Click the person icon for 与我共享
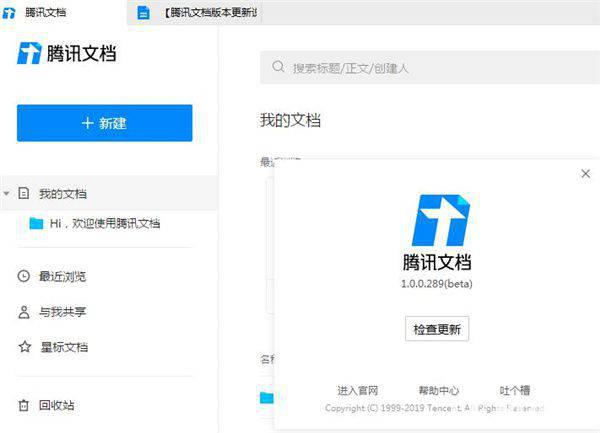 click(x=24, y=312)
